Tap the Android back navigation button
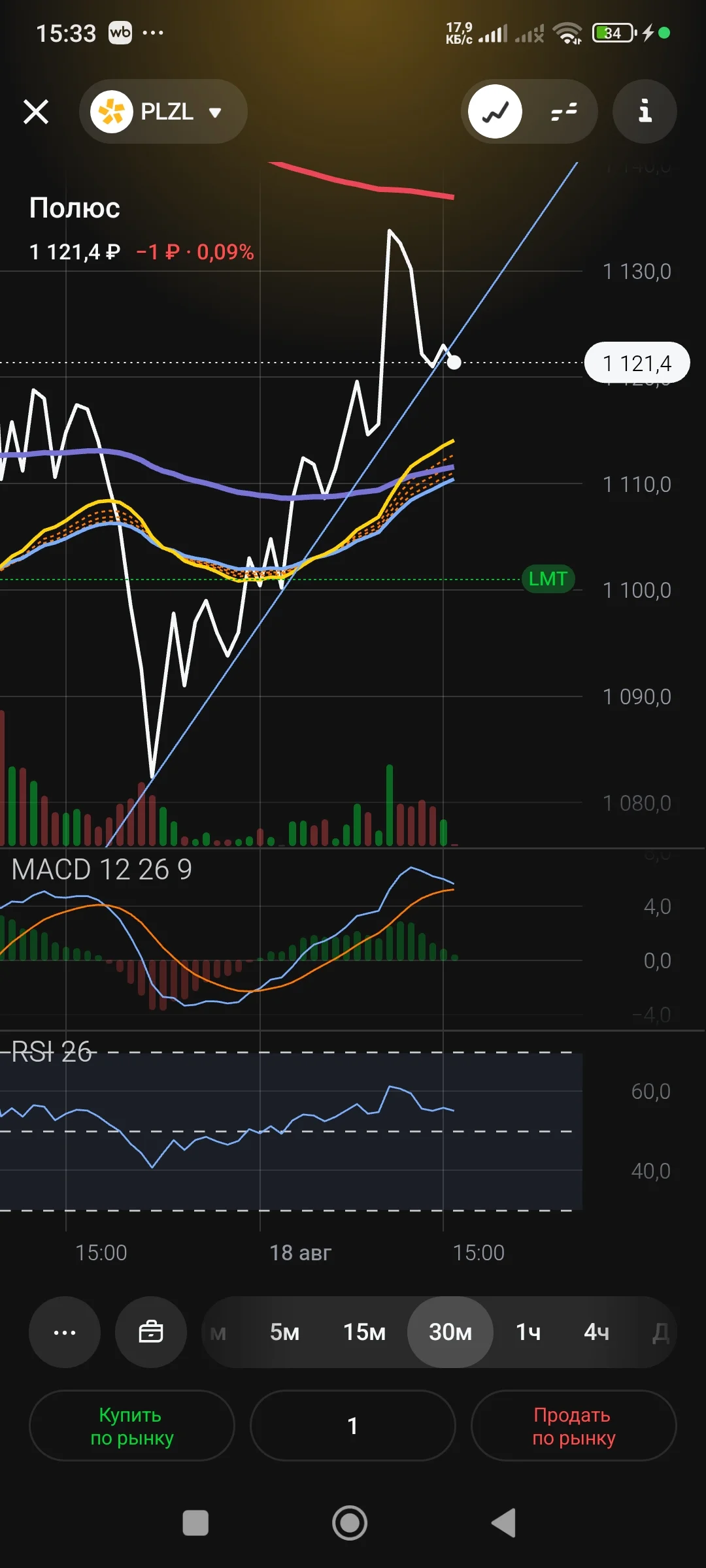The image size is (706, 1568). tap(504, 1524)
